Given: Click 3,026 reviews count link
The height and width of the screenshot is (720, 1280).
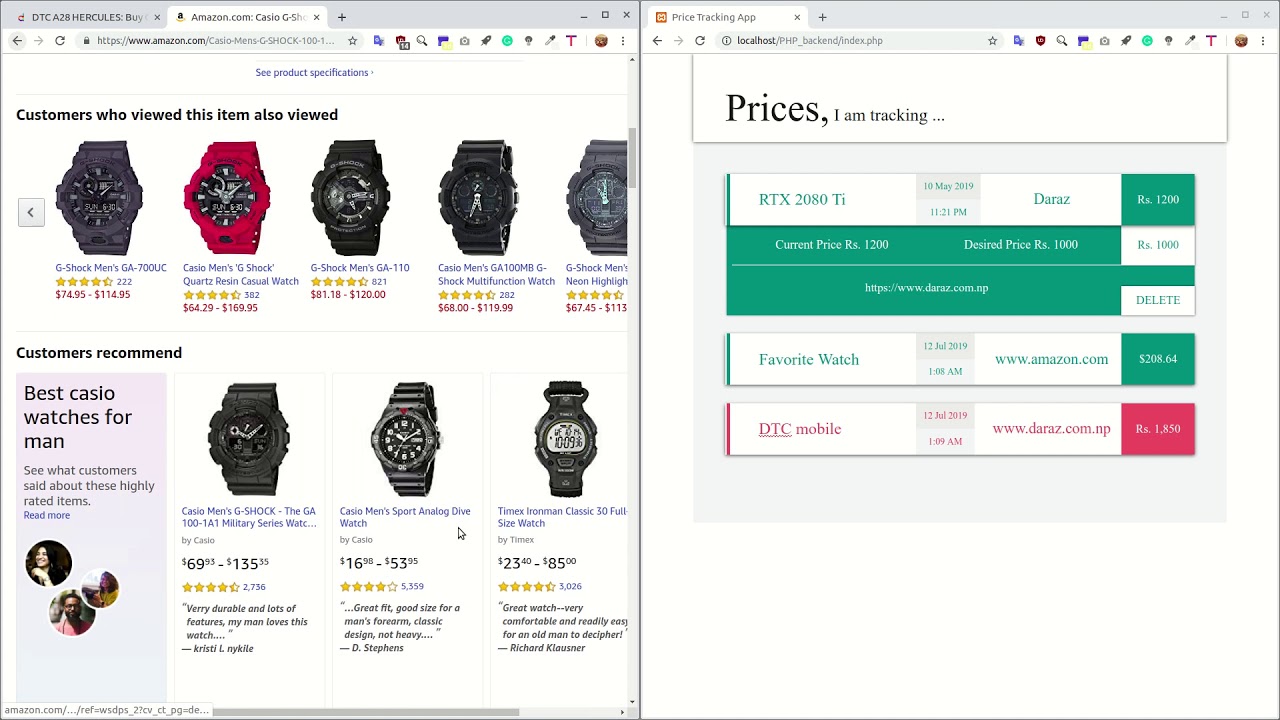Looking at the screenshot, I should [570, 586].
